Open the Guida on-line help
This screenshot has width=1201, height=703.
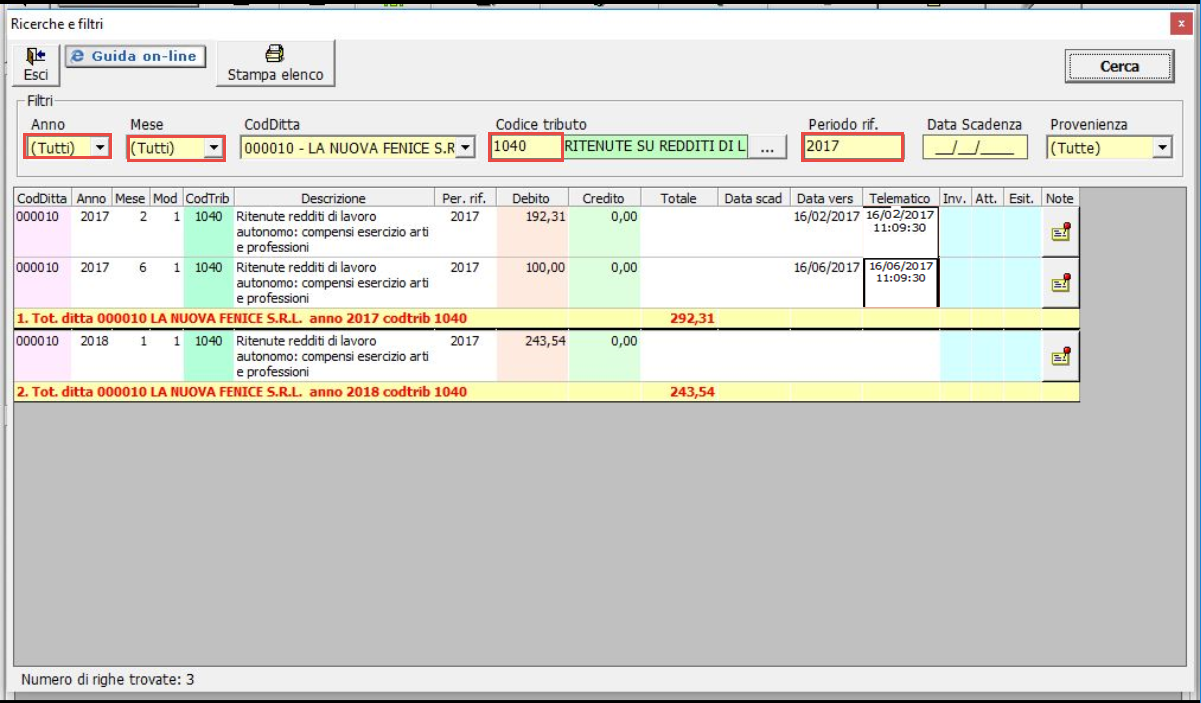coord(136,57)
